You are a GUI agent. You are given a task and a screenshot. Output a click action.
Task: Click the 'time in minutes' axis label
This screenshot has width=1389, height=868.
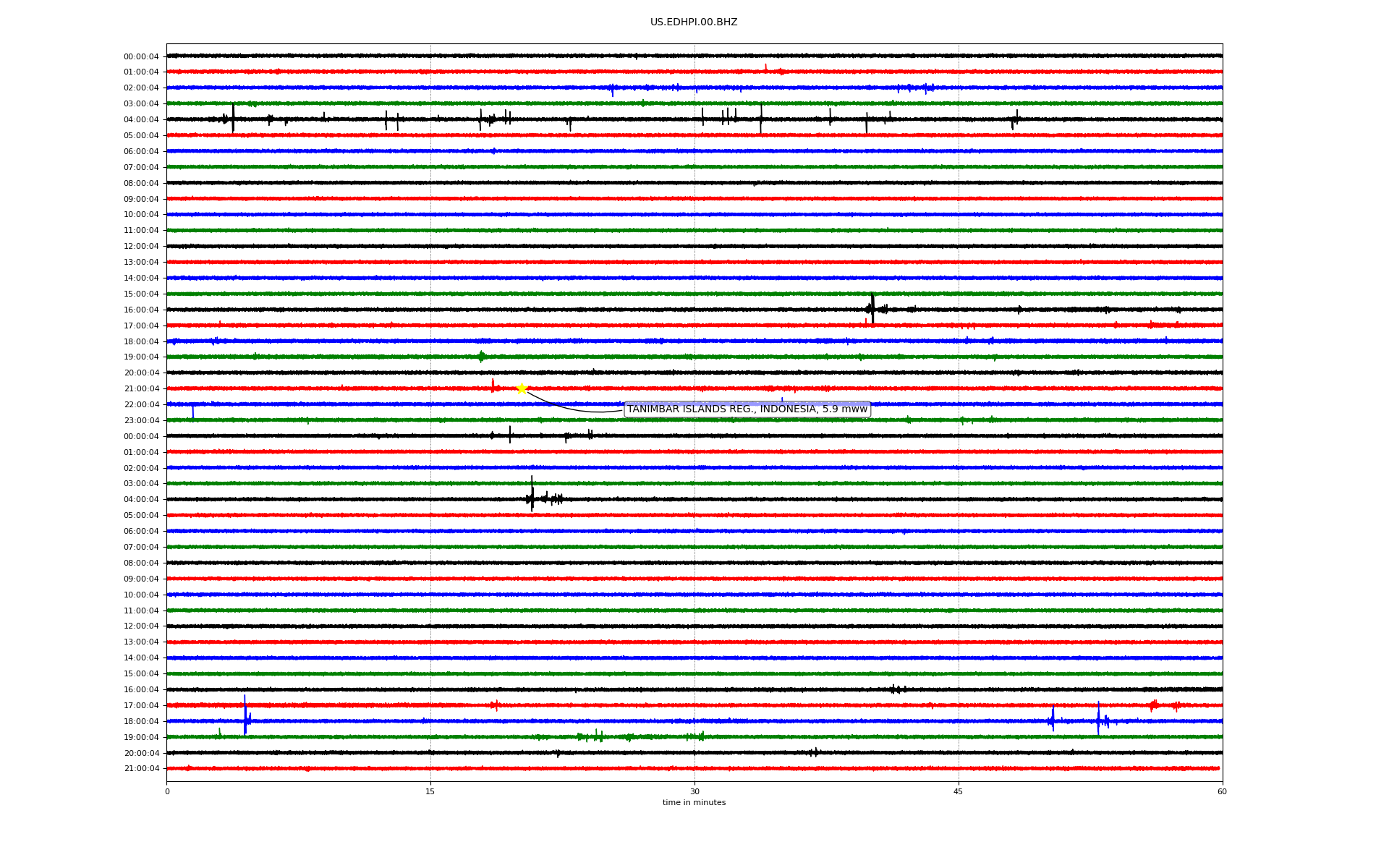point(694,803)
